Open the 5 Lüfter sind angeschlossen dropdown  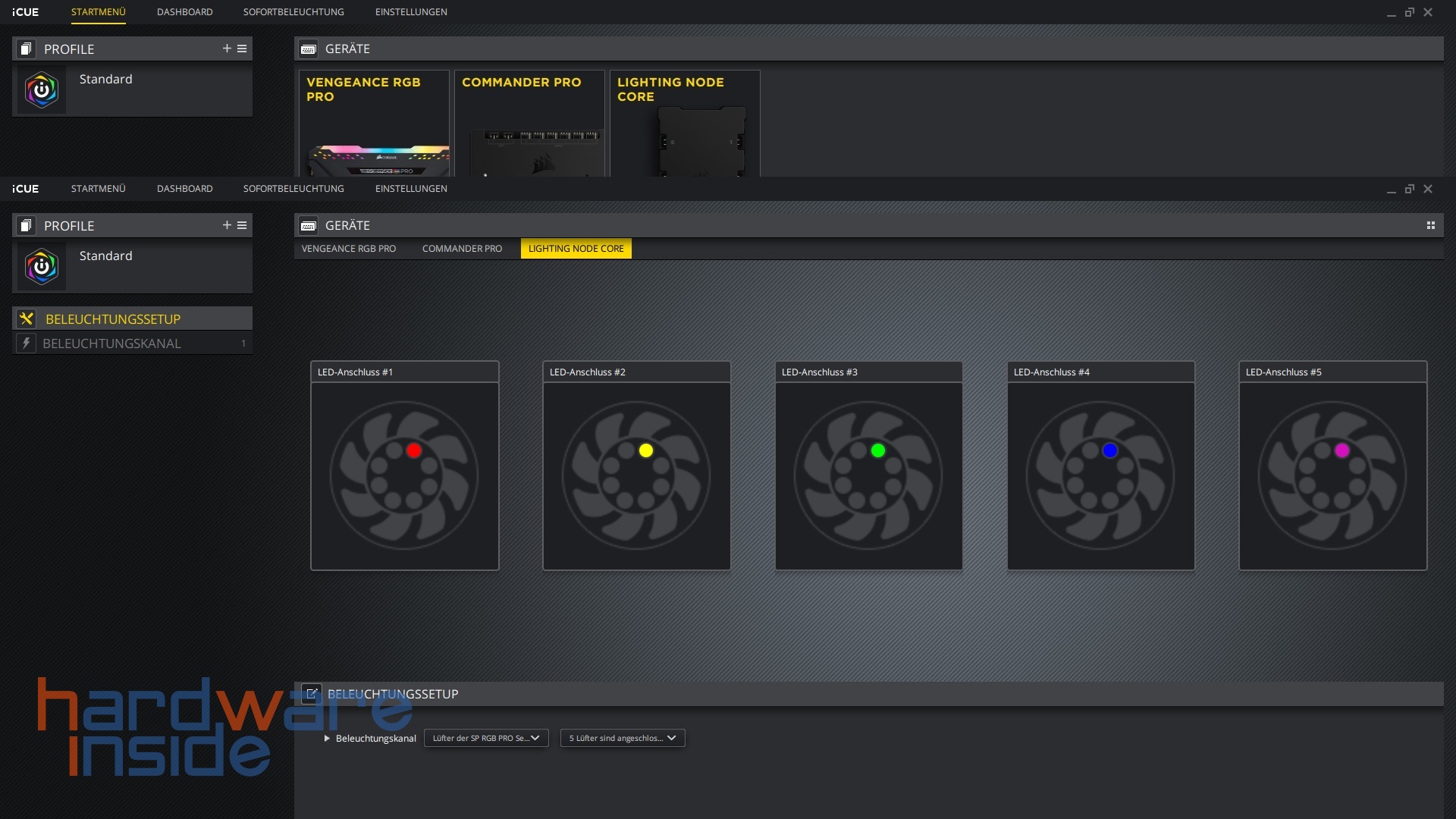click(622, 738)
